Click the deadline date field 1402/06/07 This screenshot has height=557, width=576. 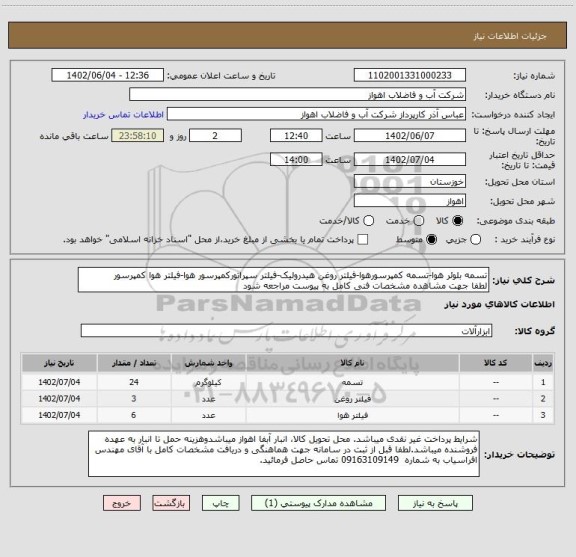point(410,136)
